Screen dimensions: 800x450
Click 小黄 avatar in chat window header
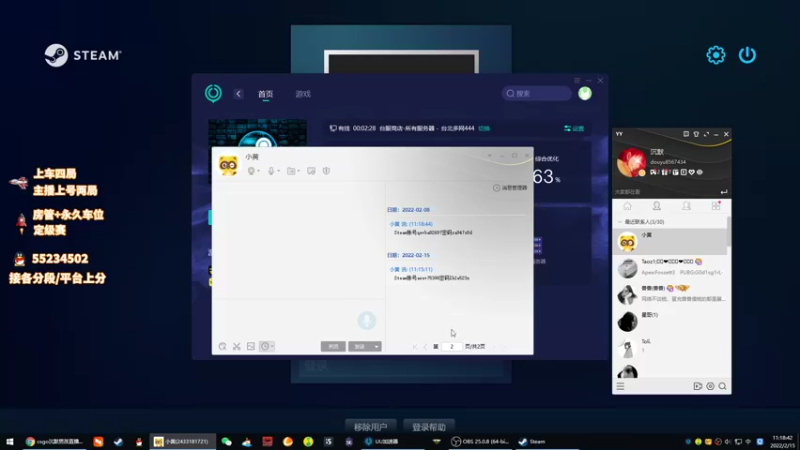click(x=228, y=165)
